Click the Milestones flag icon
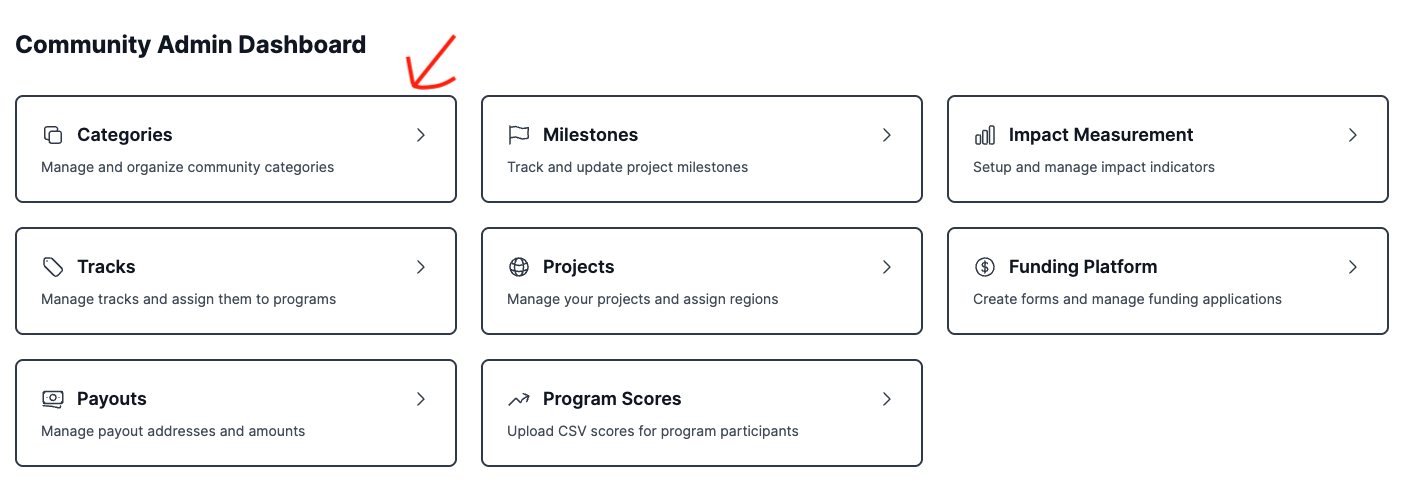This screenshot has height=502, width=1423. click(x=519, y=135)
